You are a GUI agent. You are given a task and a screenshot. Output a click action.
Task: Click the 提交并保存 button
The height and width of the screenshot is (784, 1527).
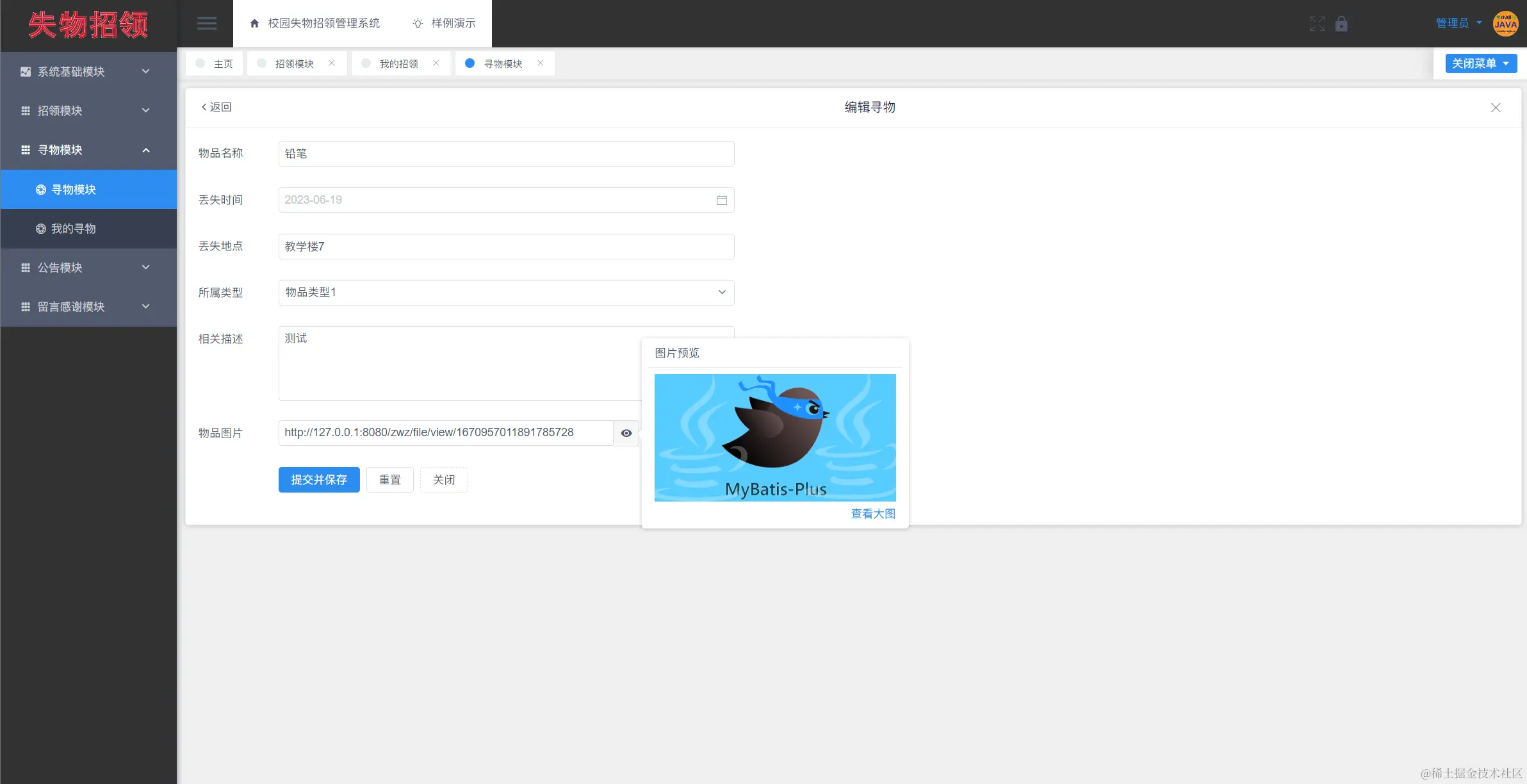(319, 480)
